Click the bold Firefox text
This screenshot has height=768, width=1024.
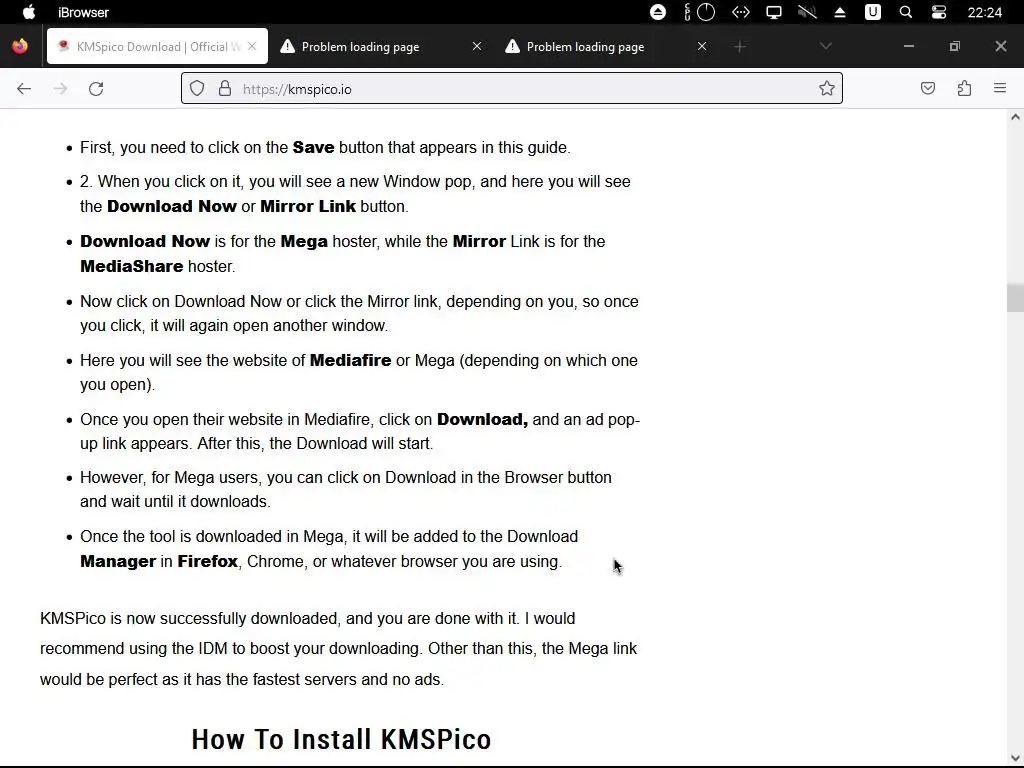[207, 562]
